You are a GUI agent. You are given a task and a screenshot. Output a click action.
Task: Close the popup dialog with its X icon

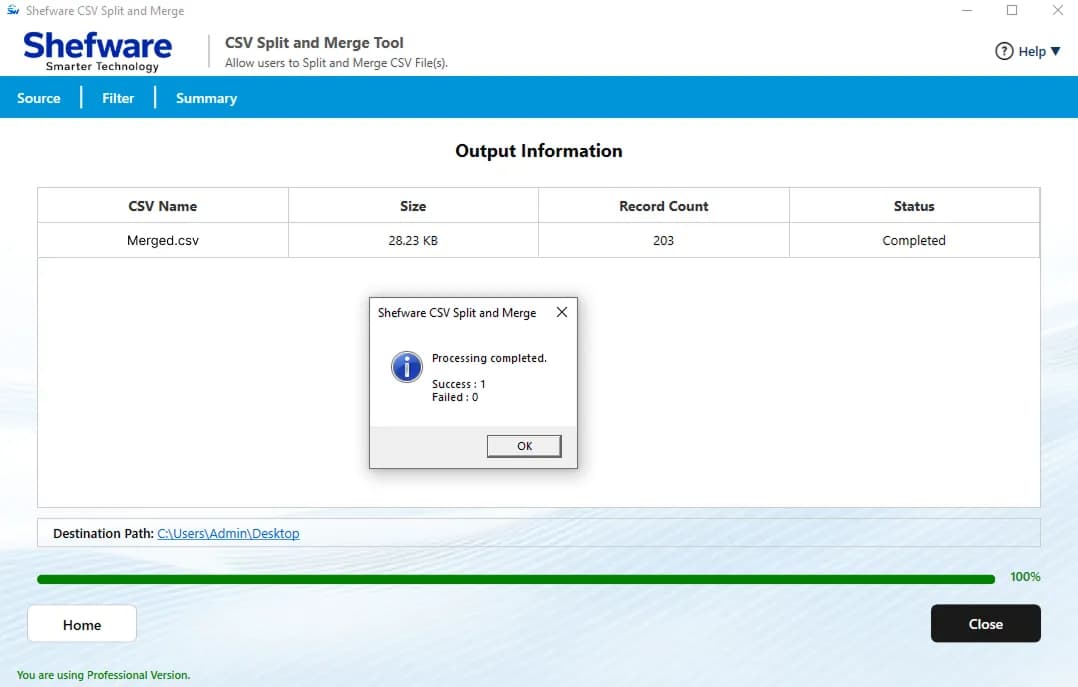point(562,312)
